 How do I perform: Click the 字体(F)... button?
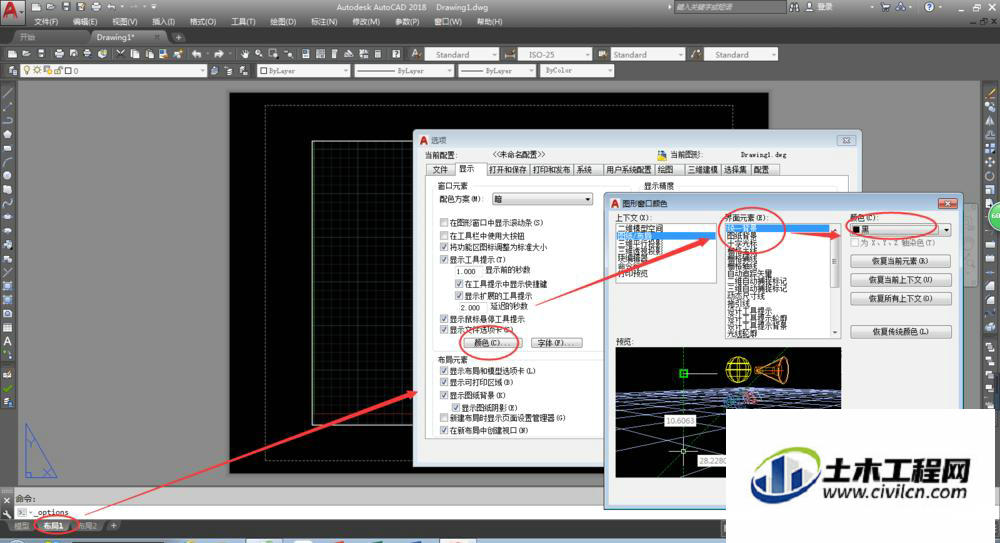pos(557,343)
